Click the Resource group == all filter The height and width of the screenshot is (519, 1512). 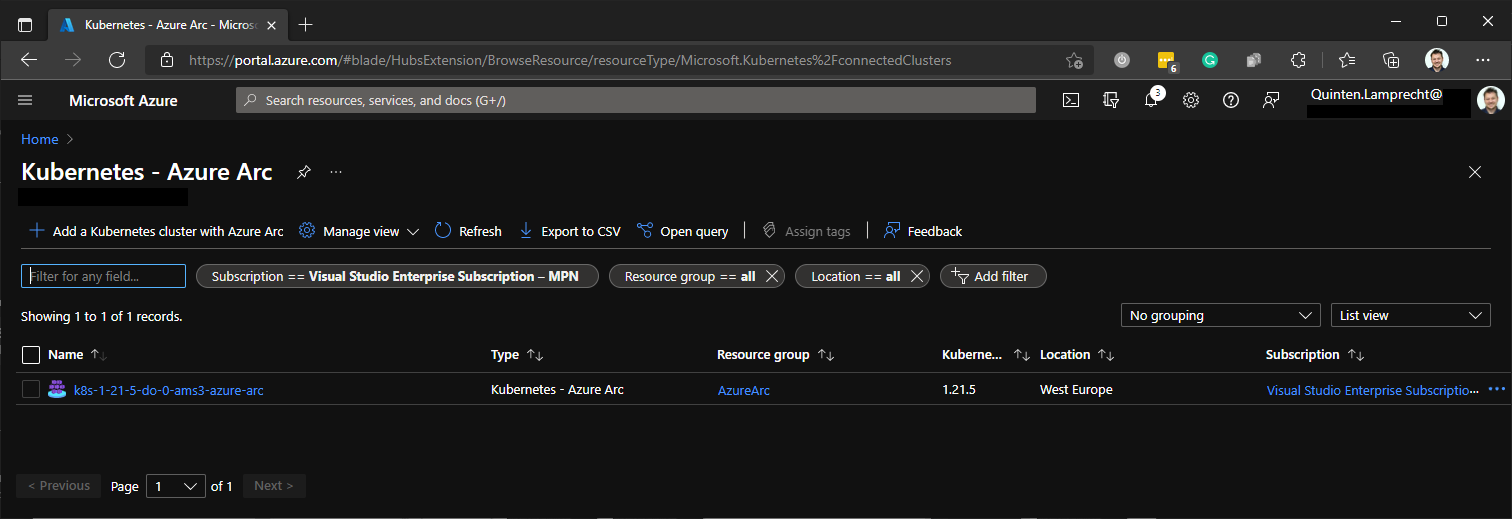689,276
